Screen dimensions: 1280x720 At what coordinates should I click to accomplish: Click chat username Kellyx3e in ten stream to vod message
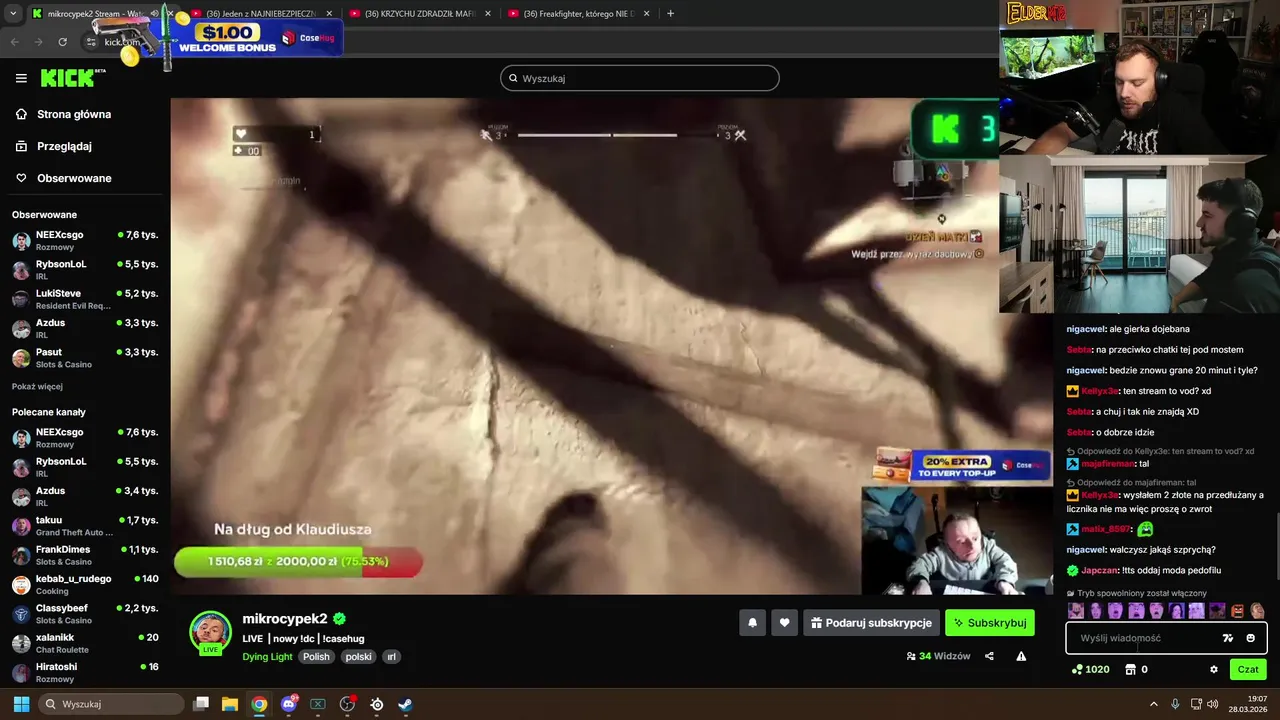pos(1099,391)
